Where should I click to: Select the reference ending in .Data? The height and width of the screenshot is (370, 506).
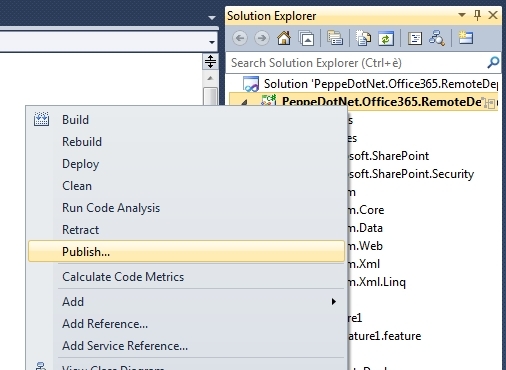point(365,228)
